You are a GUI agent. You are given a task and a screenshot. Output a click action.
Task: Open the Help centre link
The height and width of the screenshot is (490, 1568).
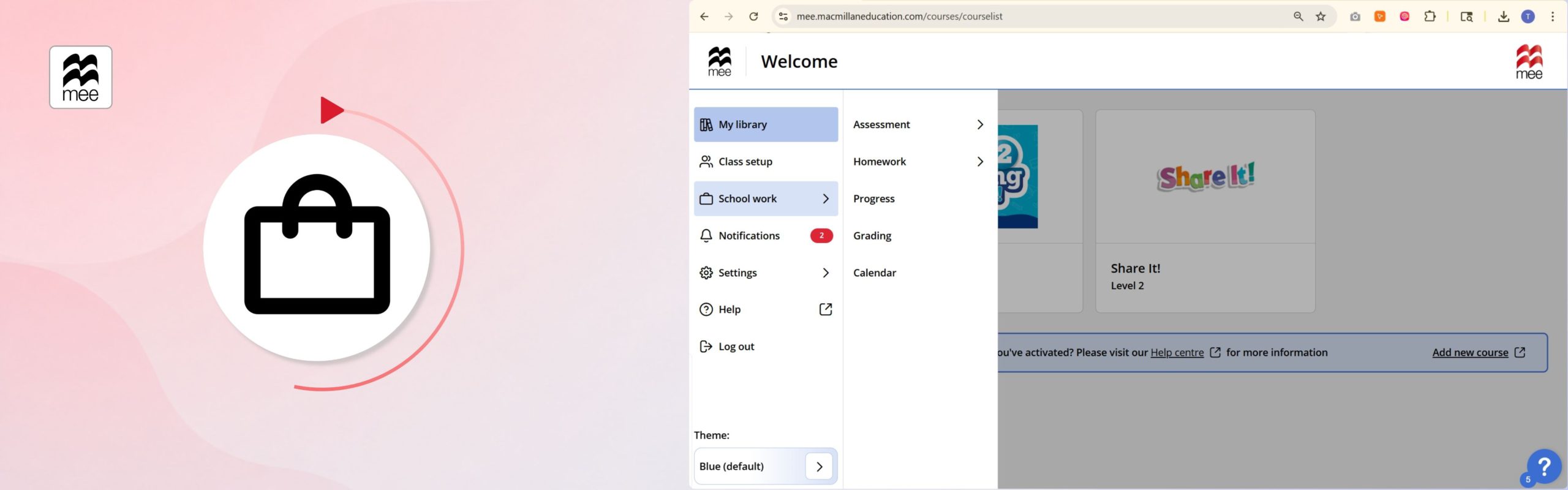coord(1177,353)
